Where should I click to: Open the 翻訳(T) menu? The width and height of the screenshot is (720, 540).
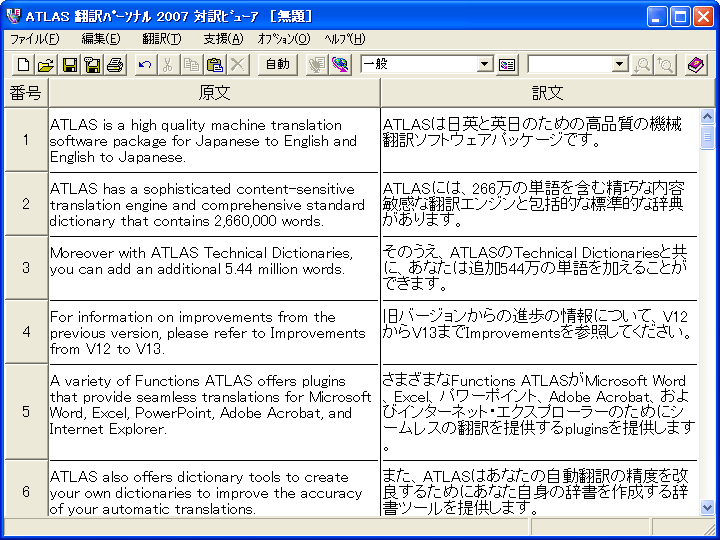[x=162, y=39]
